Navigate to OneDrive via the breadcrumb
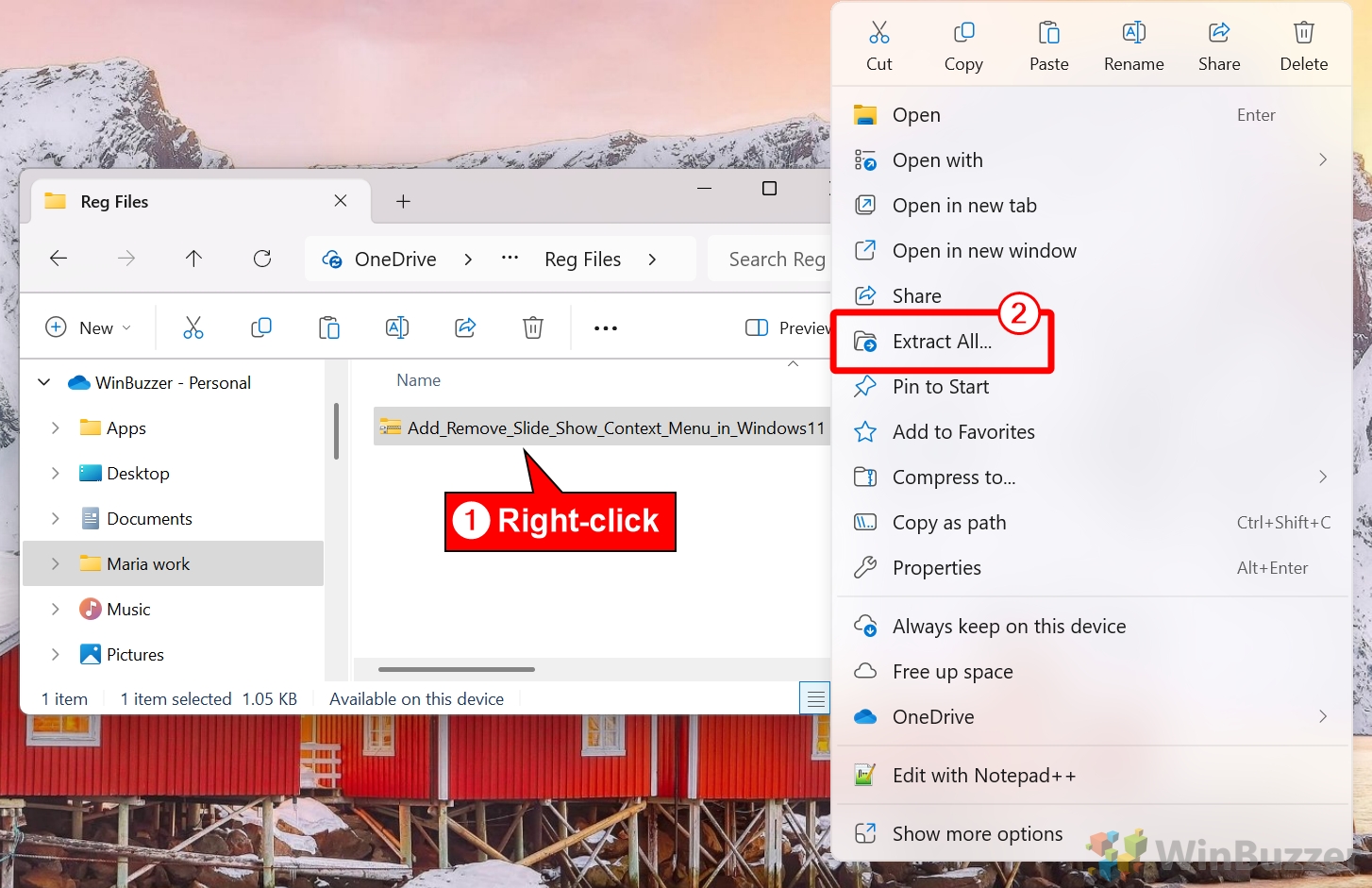 394,259
